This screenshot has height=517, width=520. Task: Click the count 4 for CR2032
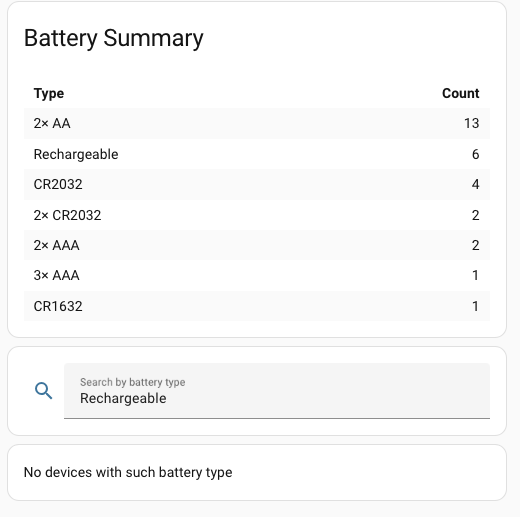coord(476,184)
